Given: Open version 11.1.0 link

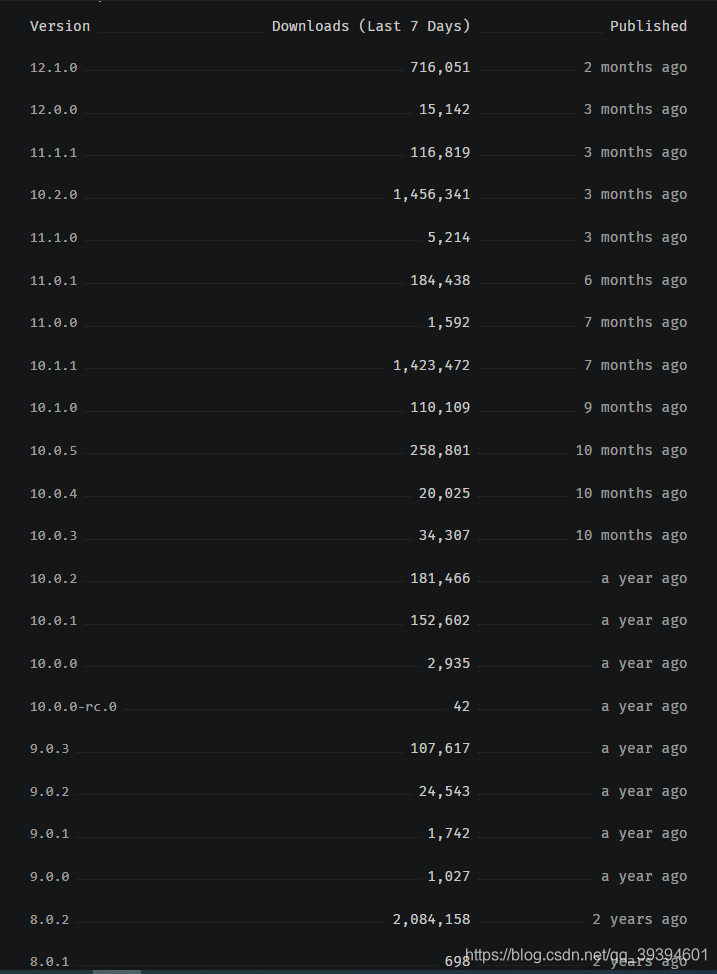Looking at the screenshot, I should [x=53, y=238].
